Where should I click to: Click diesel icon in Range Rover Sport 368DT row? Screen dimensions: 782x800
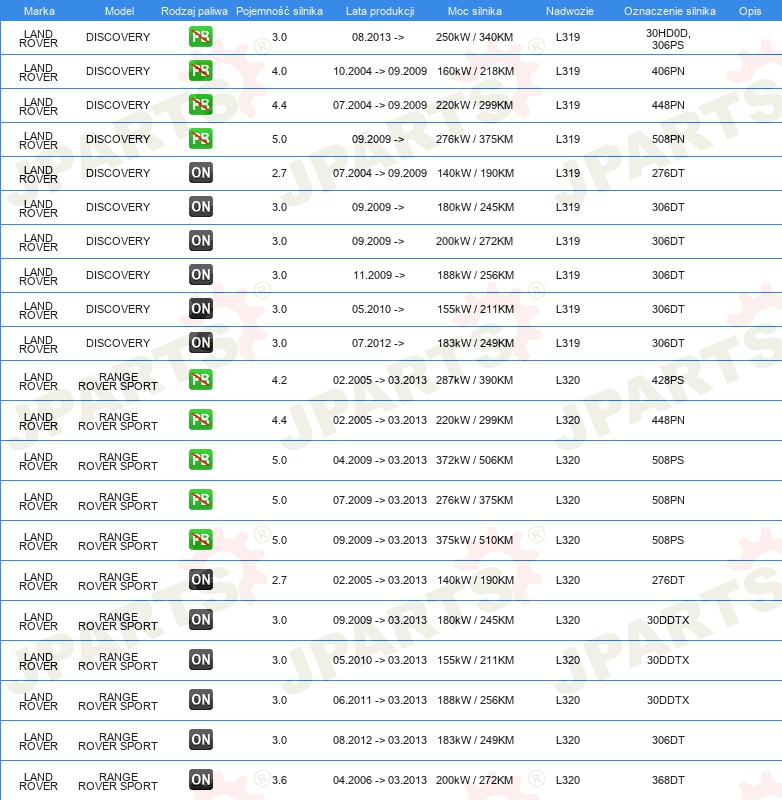click(x=200, y=780)
